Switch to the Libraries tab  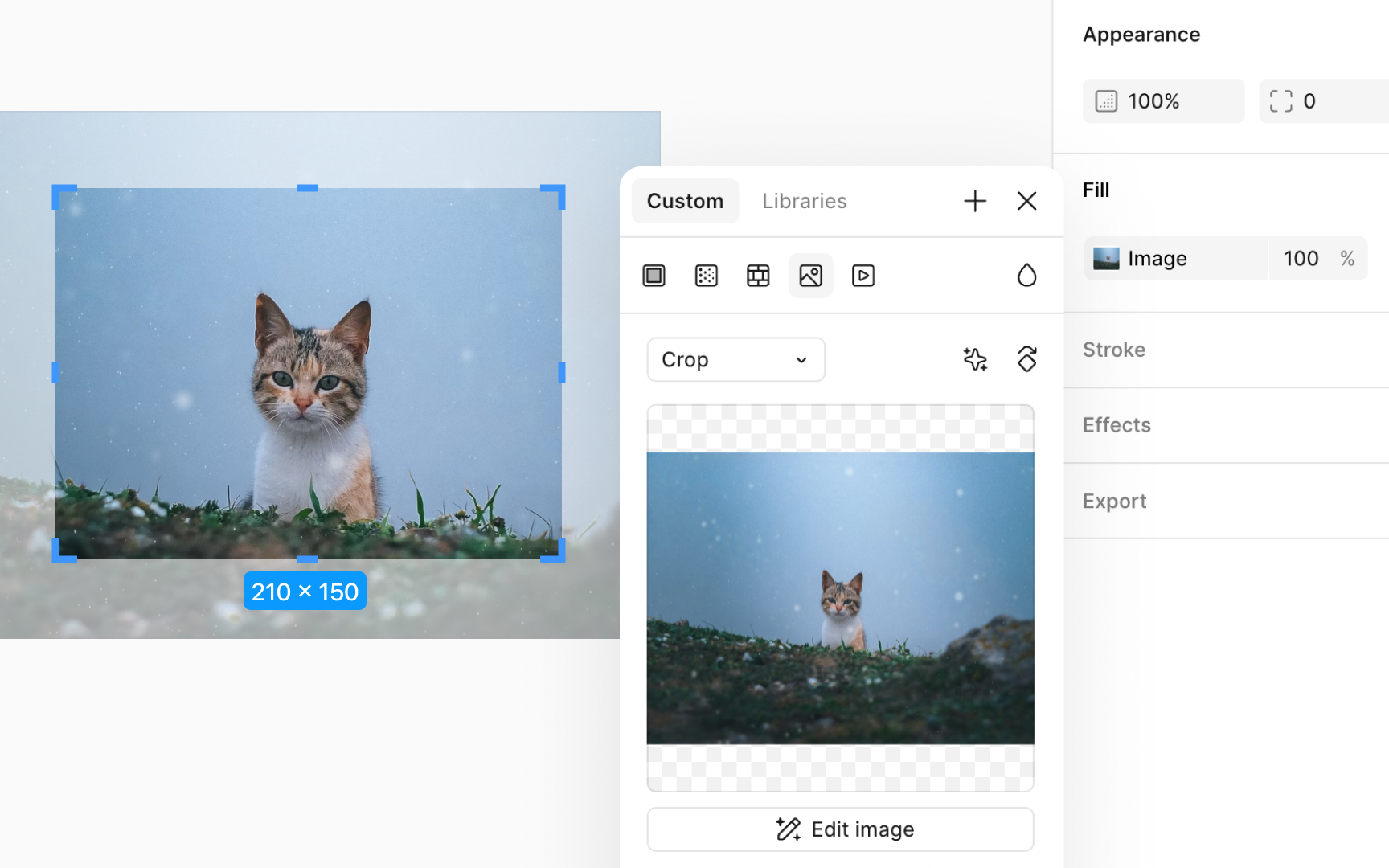point(804,200)
